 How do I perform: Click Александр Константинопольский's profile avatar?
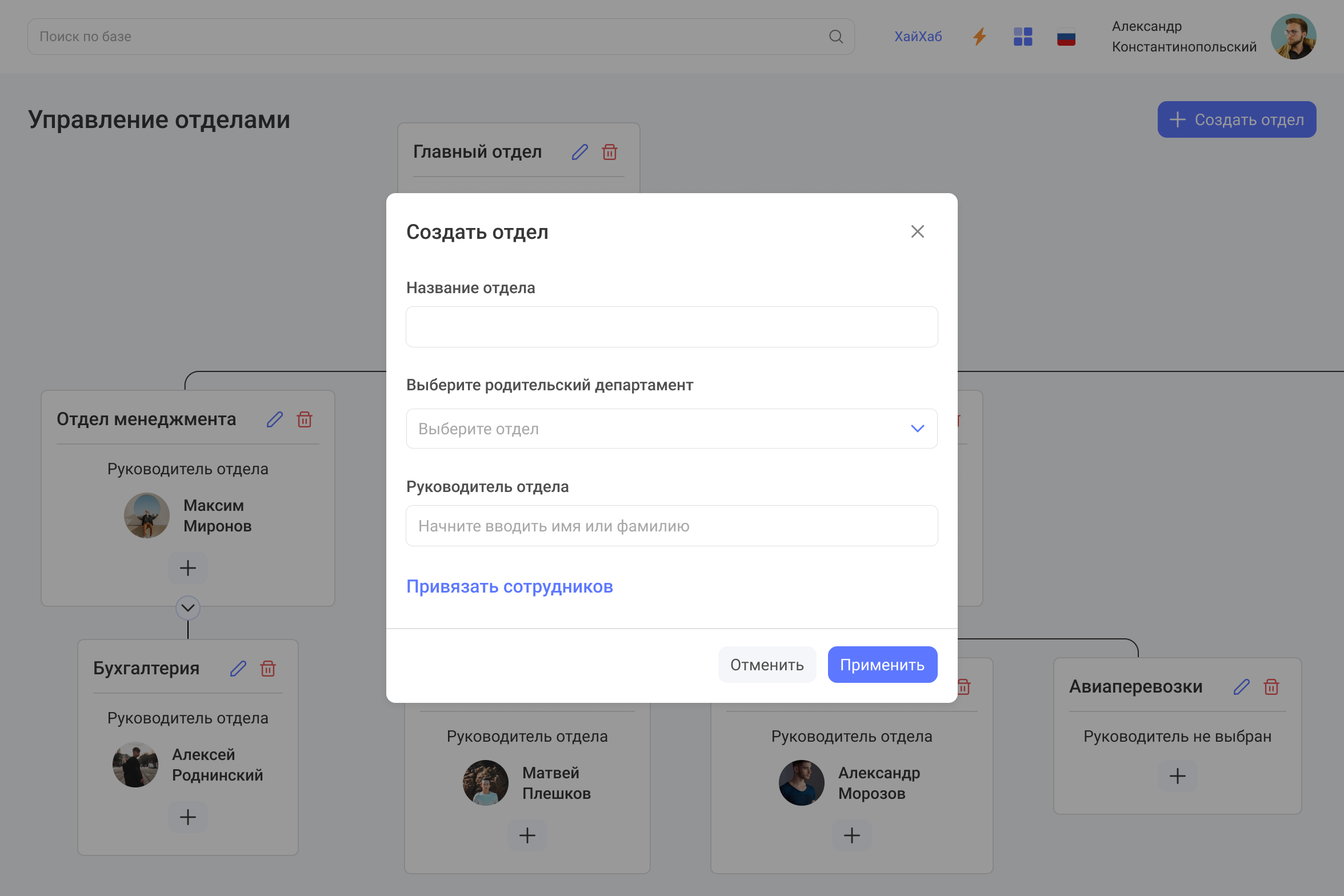pos(1293,36)
